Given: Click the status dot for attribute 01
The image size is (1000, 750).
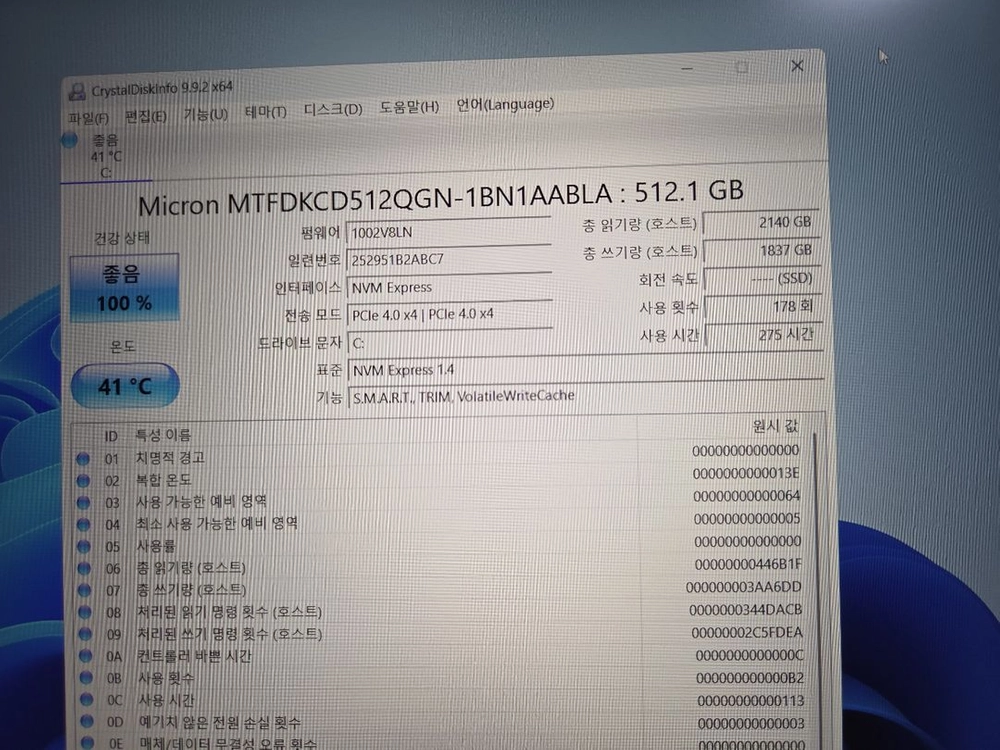Looking at the screenshot, I should tap(83, 459).
